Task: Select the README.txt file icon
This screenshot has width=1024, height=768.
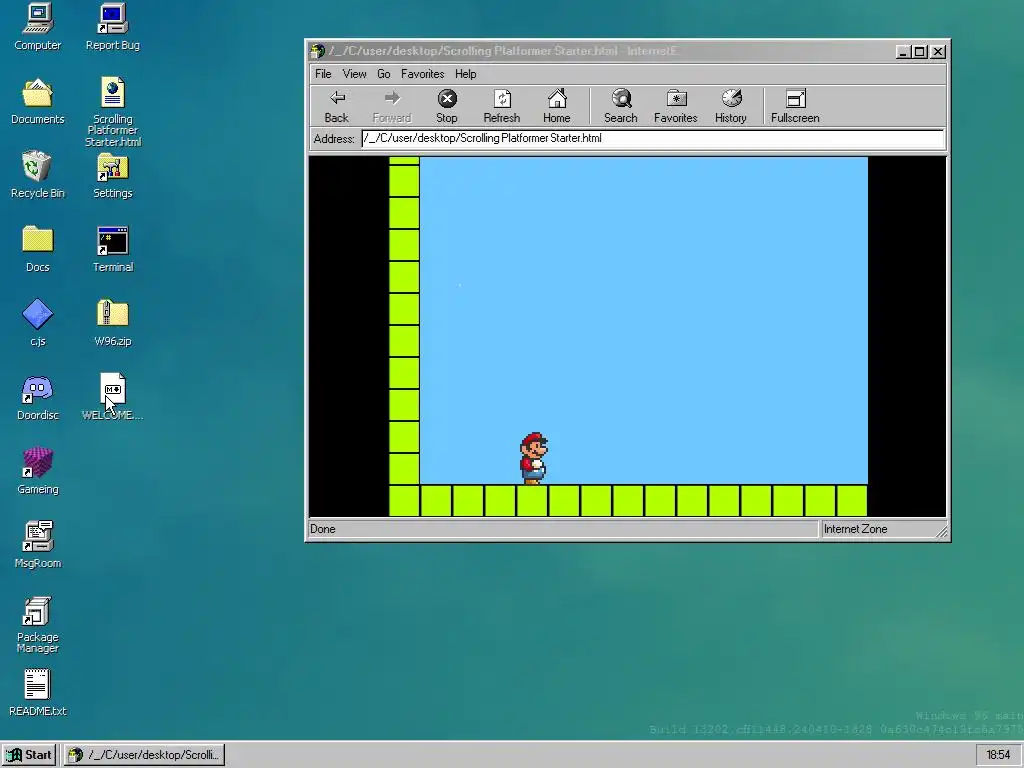Action: pyautogui.click(x=38, y=693)
